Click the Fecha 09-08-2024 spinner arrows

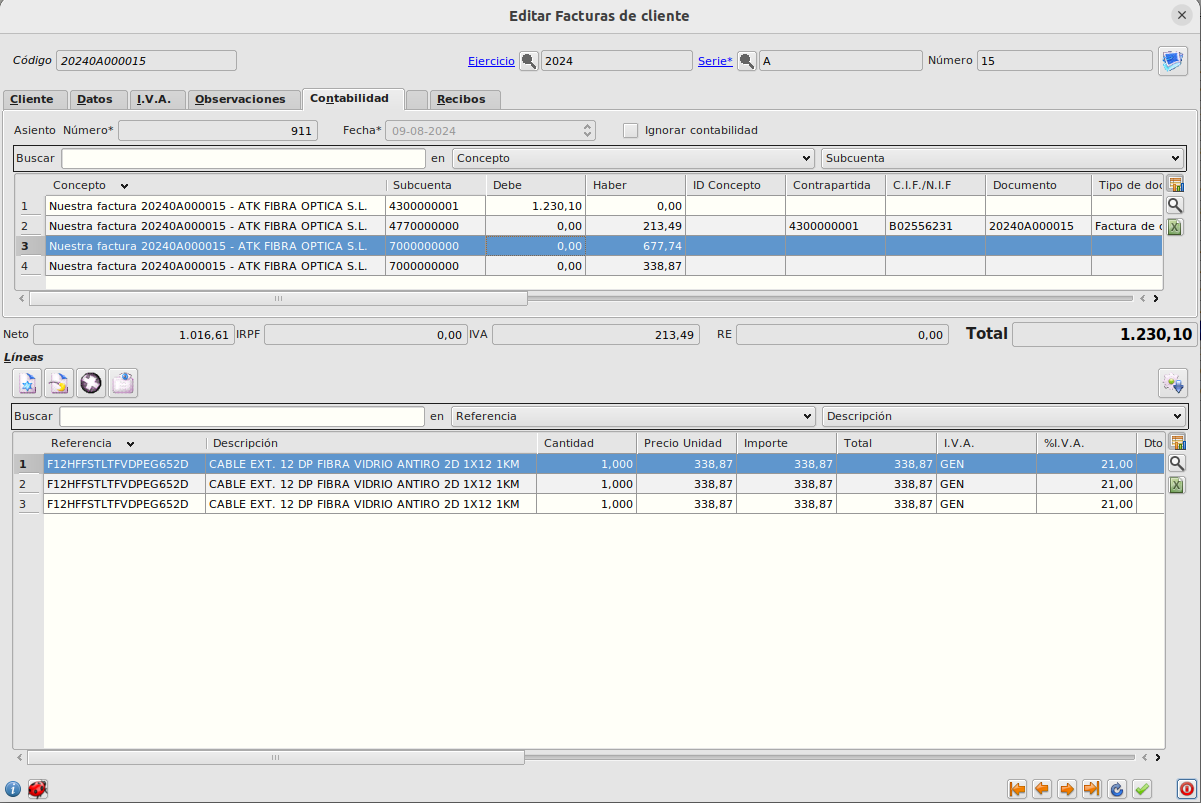tap(588, 130)
